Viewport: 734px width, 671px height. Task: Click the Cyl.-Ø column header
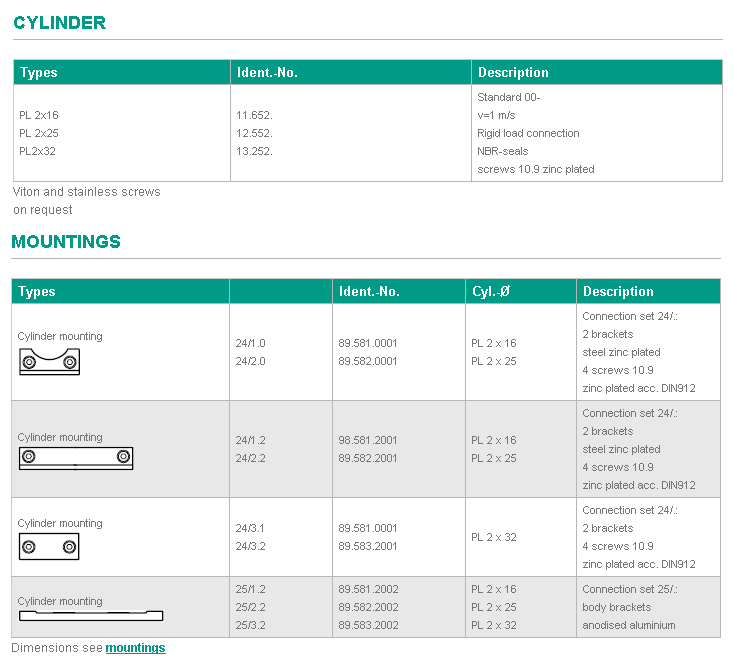pos(491,292)
